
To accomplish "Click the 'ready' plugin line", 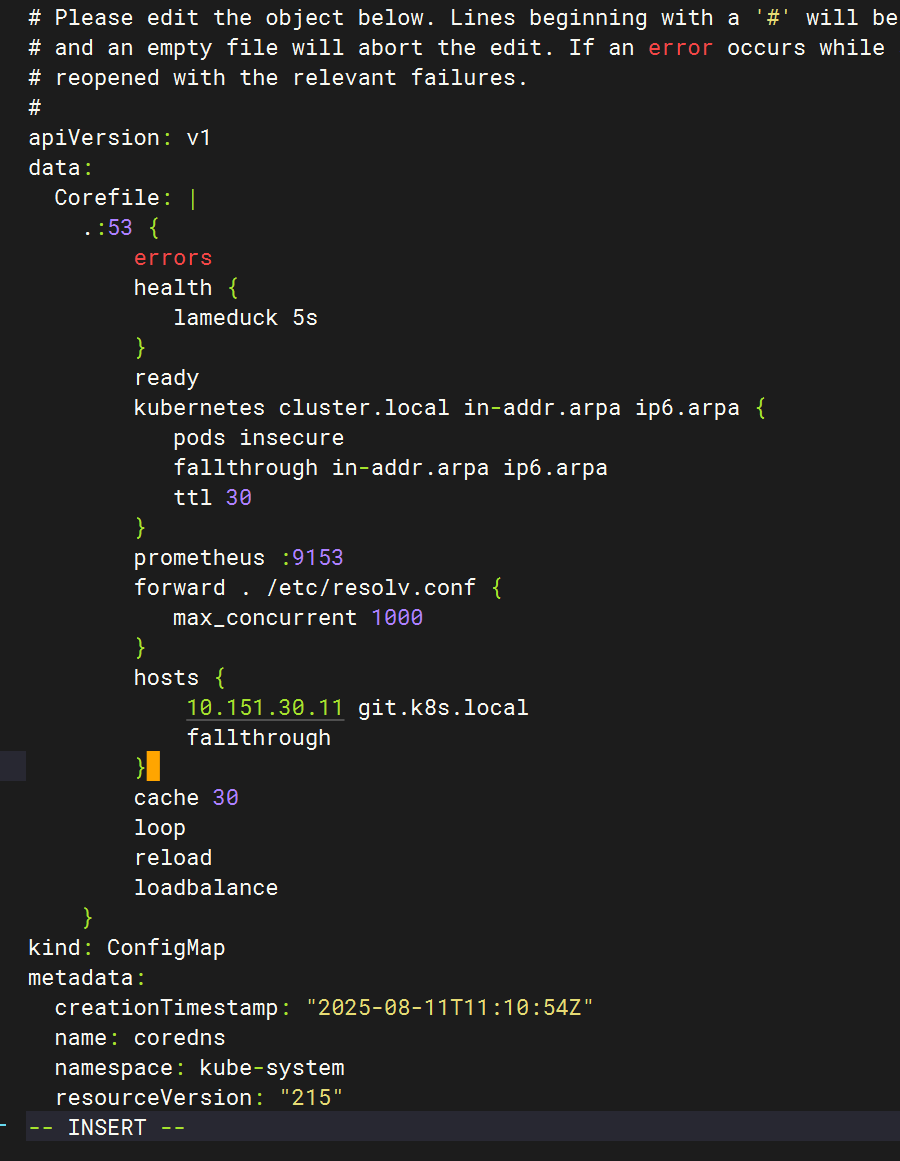I will point(167,378).
